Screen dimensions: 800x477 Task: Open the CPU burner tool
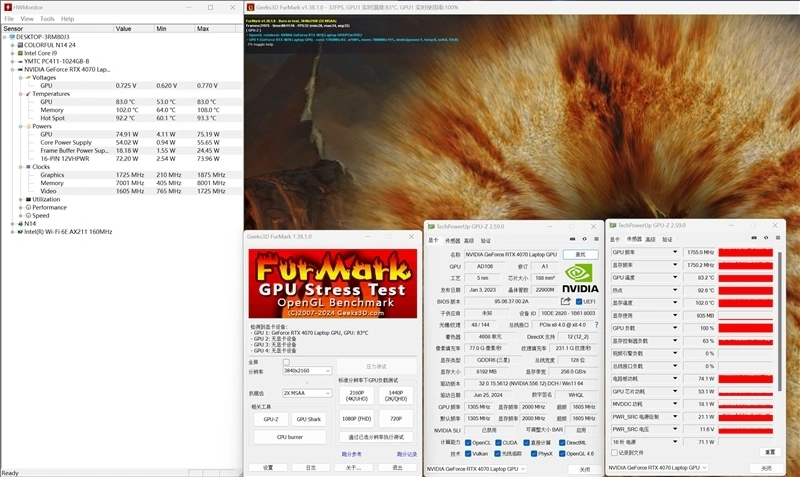(290, 437)
